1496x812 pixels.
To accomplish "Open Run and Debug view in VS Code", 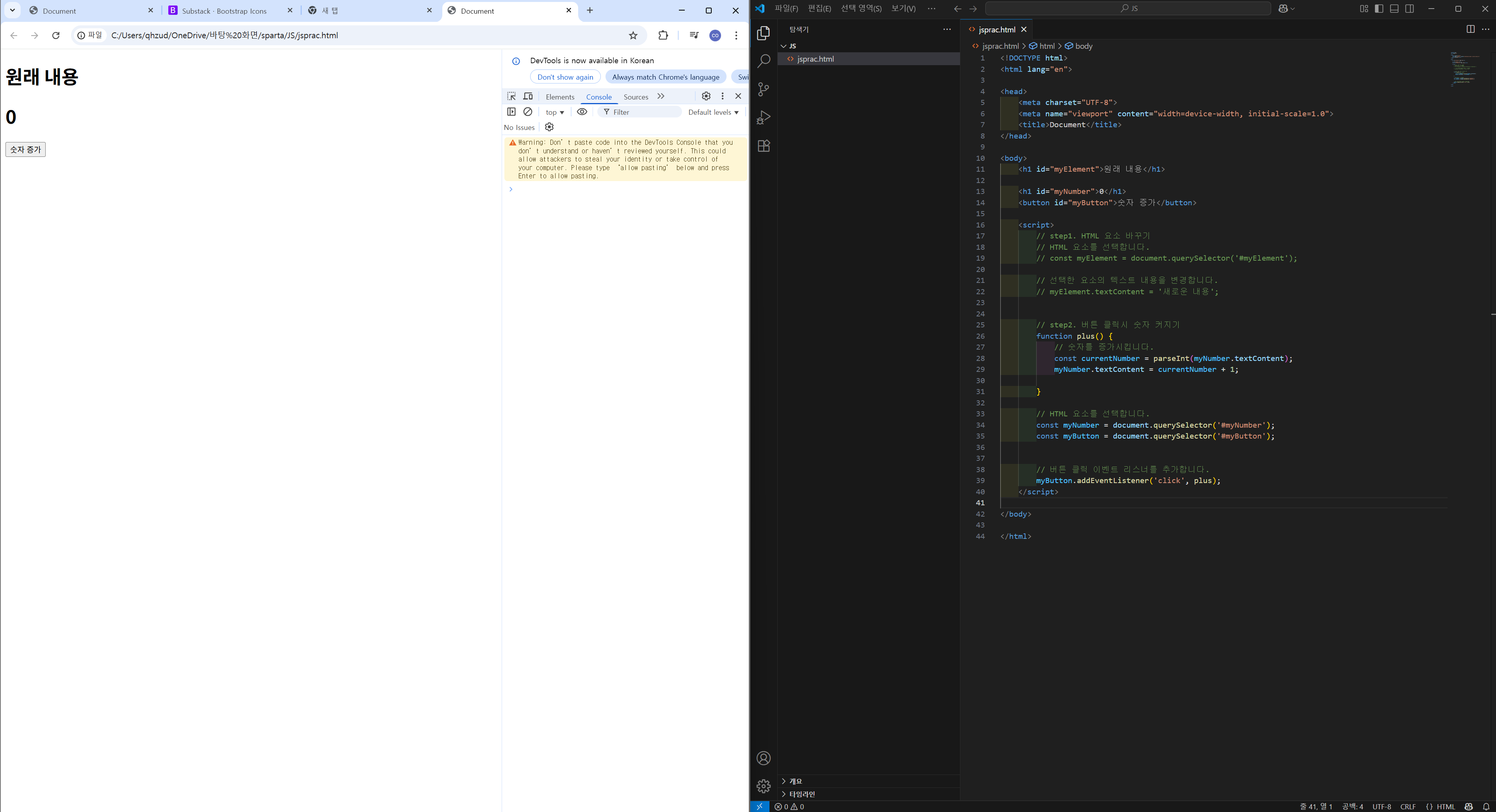I will pos(764,118).
